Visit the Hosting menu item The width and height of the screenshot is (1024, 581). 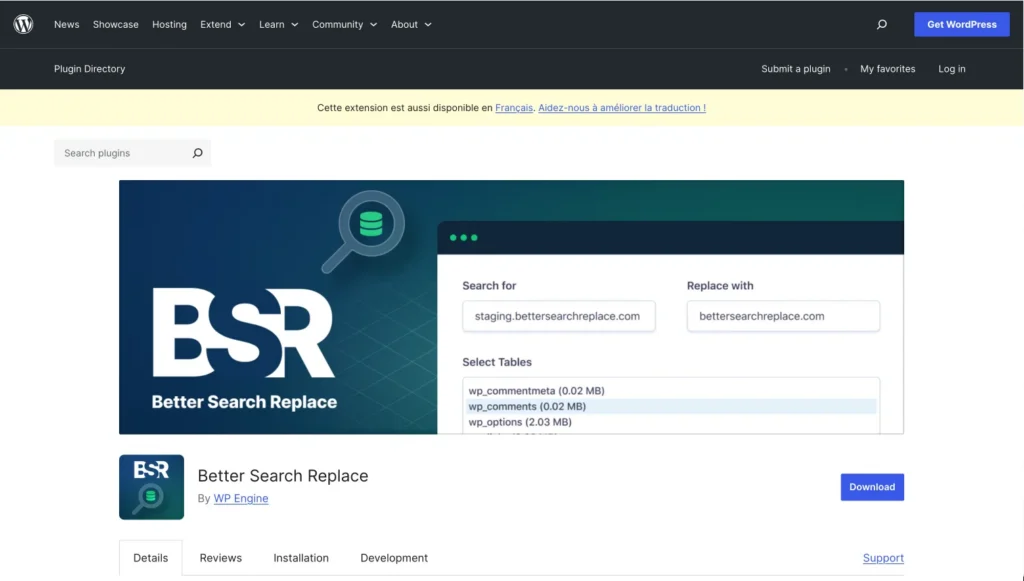169,24
